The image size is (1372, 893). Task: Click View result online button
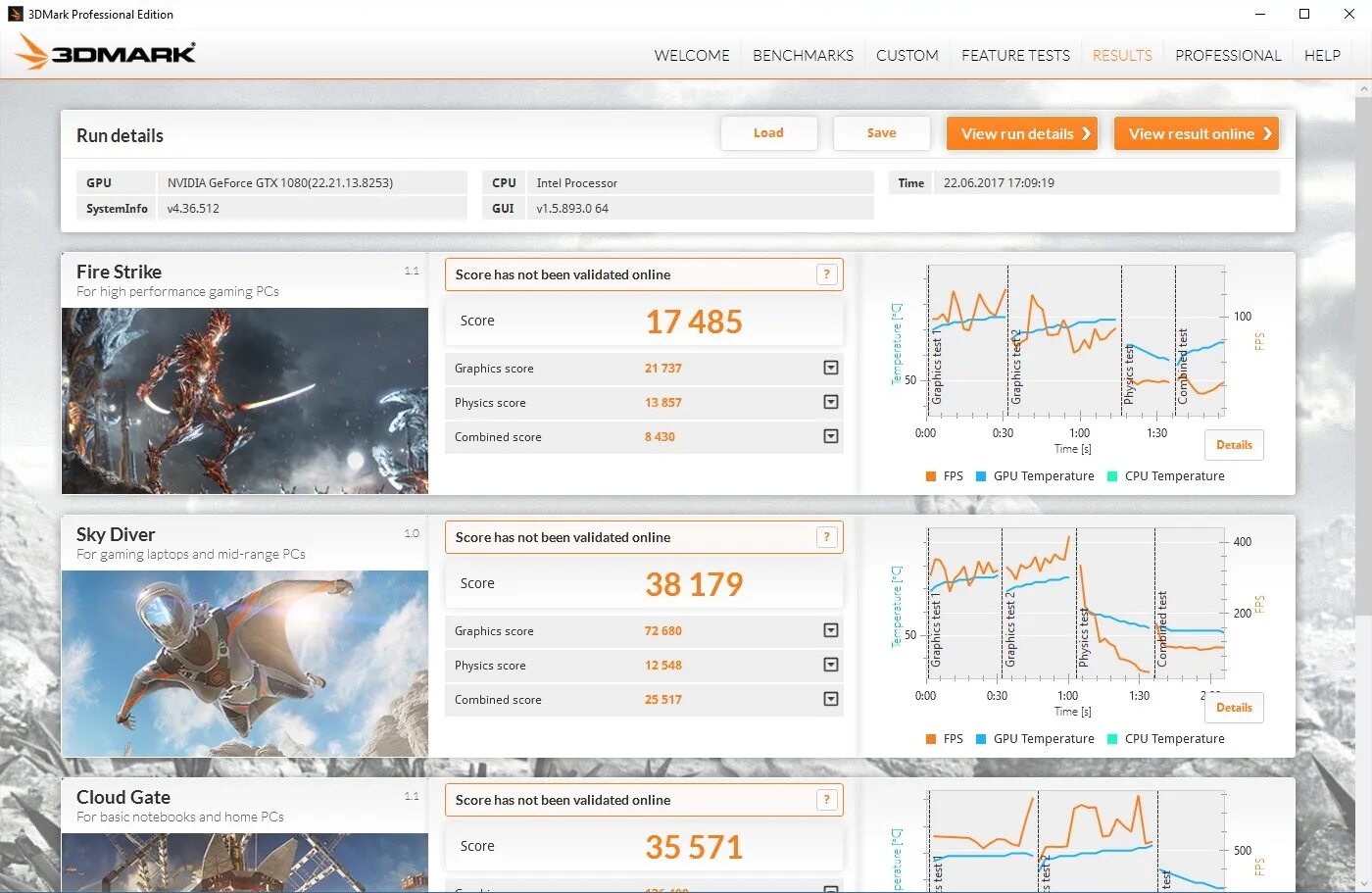tap(1197, 134)
